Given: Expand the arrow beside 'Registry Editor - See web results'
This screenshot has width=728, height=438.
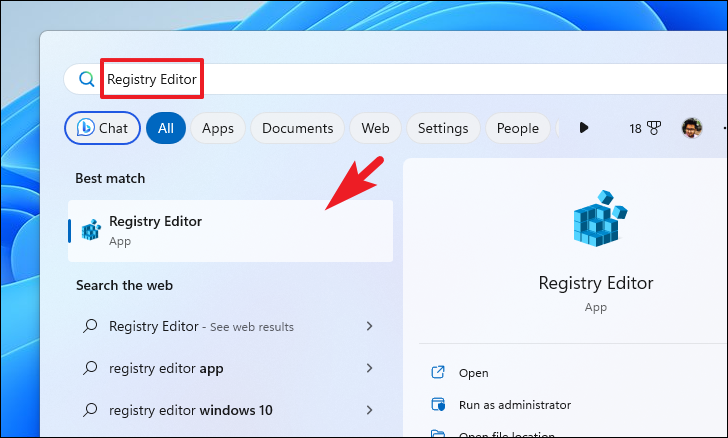Looking at the screenshot, I should click(x=369, y=326).
